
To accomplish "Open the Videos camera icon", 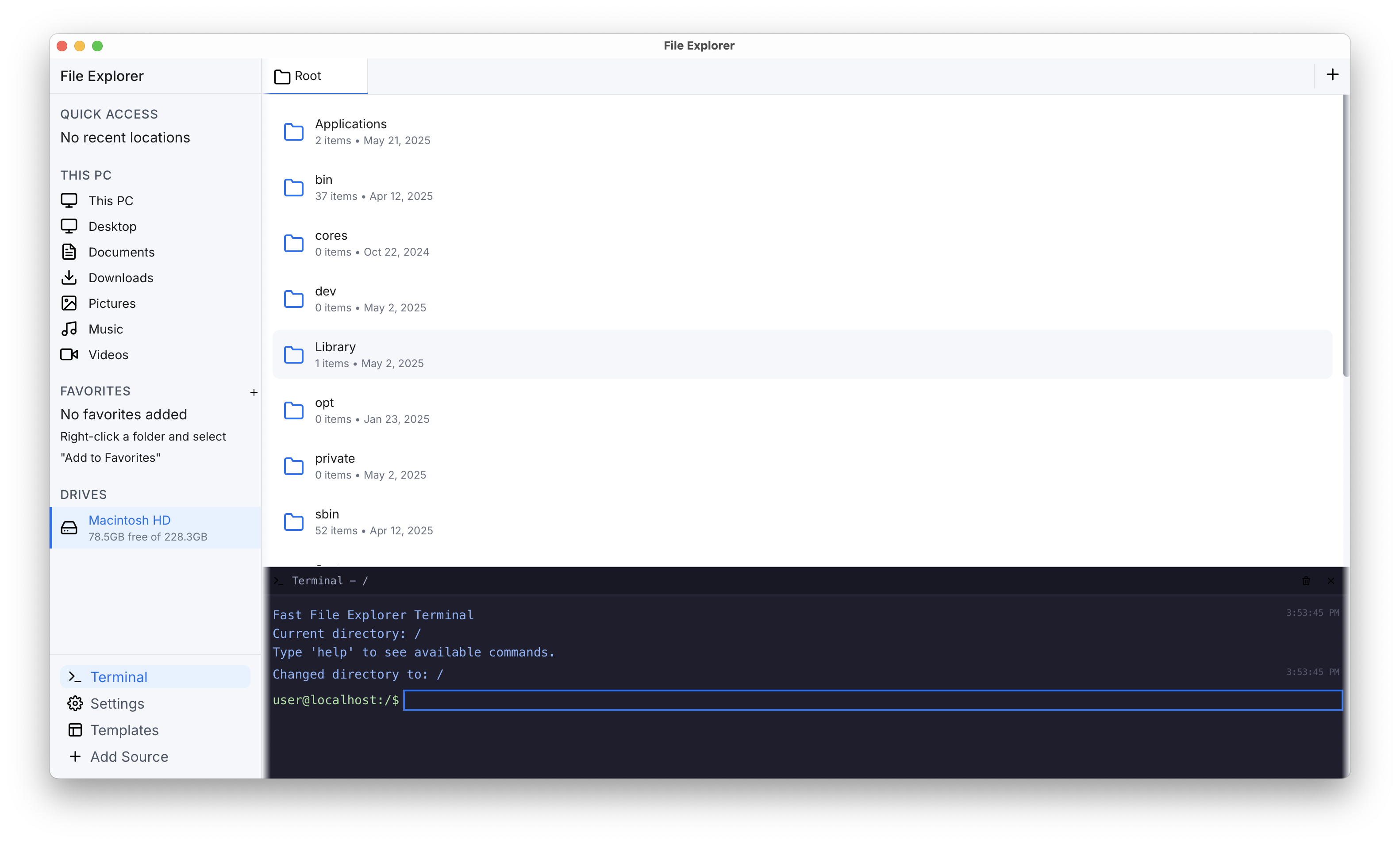I will pos(69,354).
